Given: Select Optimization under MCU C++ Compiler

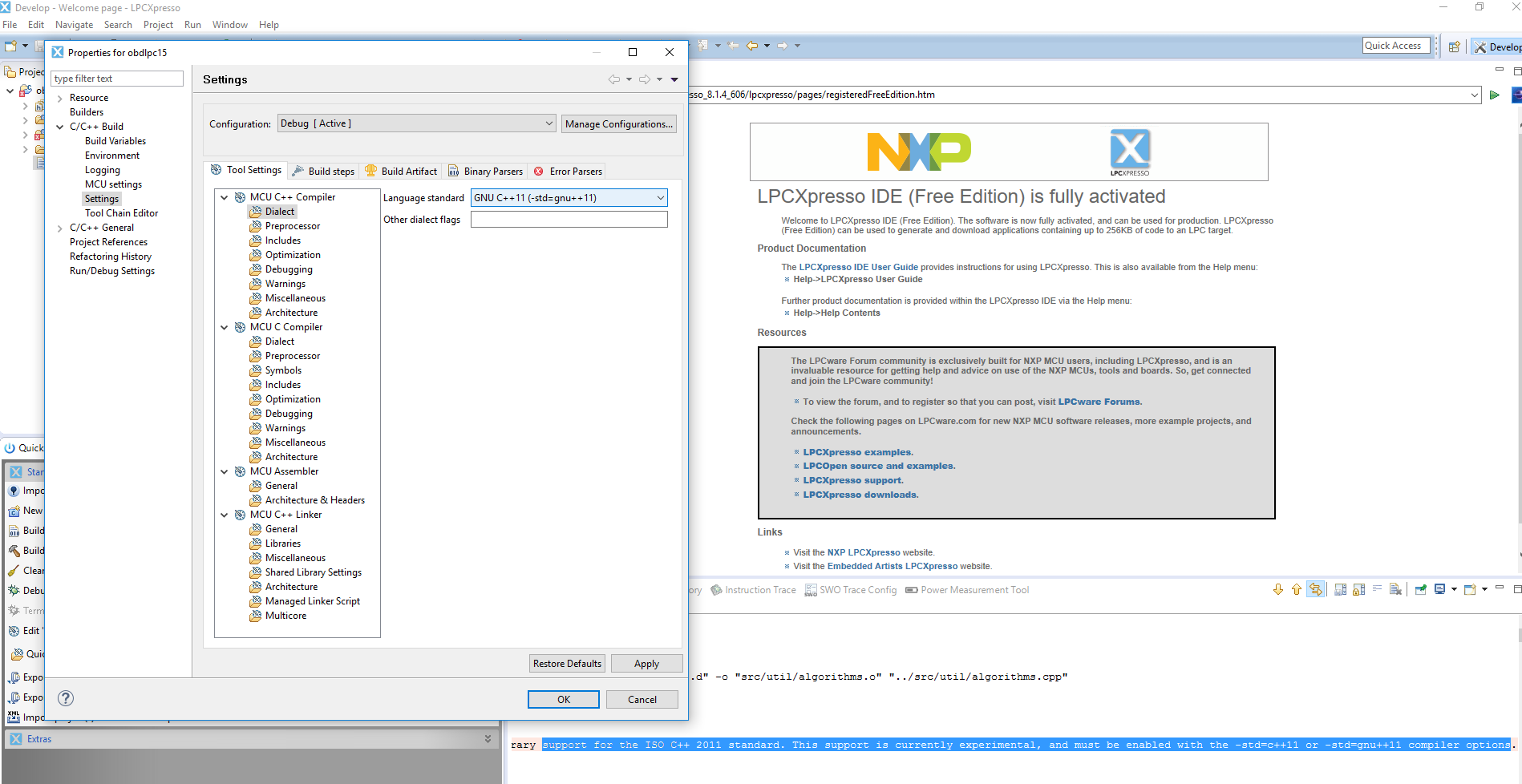Looking at the screenshot, I should (x=293, y=255).
